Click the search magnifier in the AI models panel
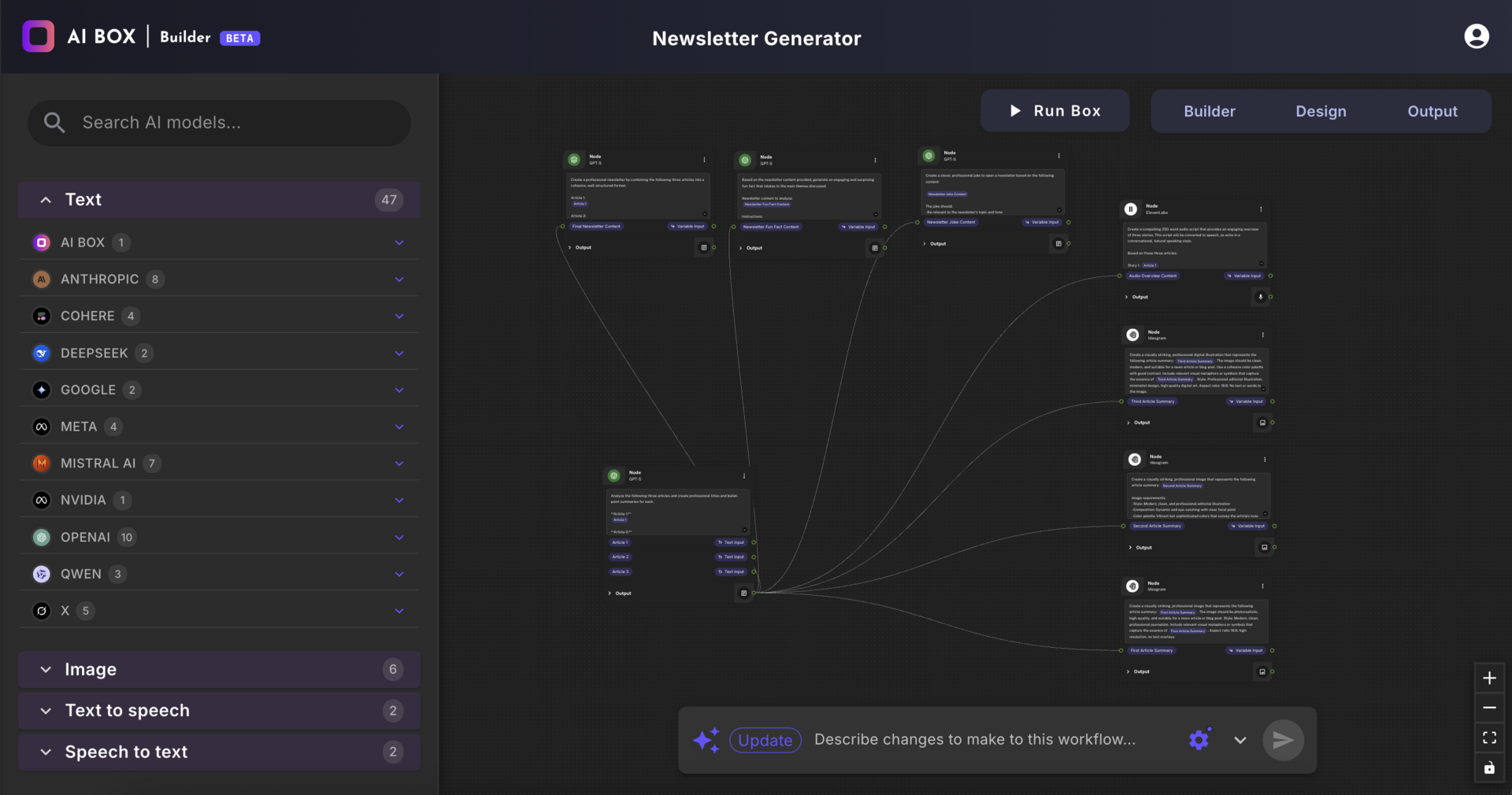Viewport: 1512px width, 795px height. click(54, 122)
